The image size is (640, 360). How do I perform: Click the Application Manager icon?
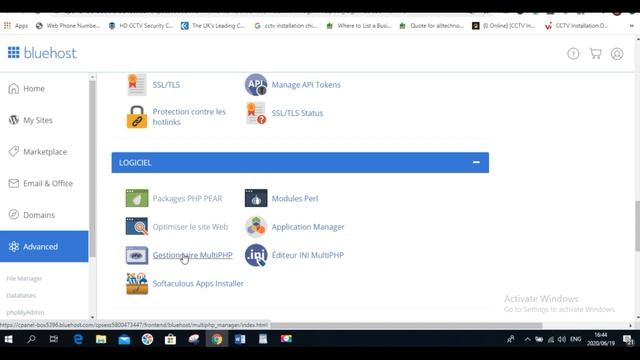pos(256,227)
